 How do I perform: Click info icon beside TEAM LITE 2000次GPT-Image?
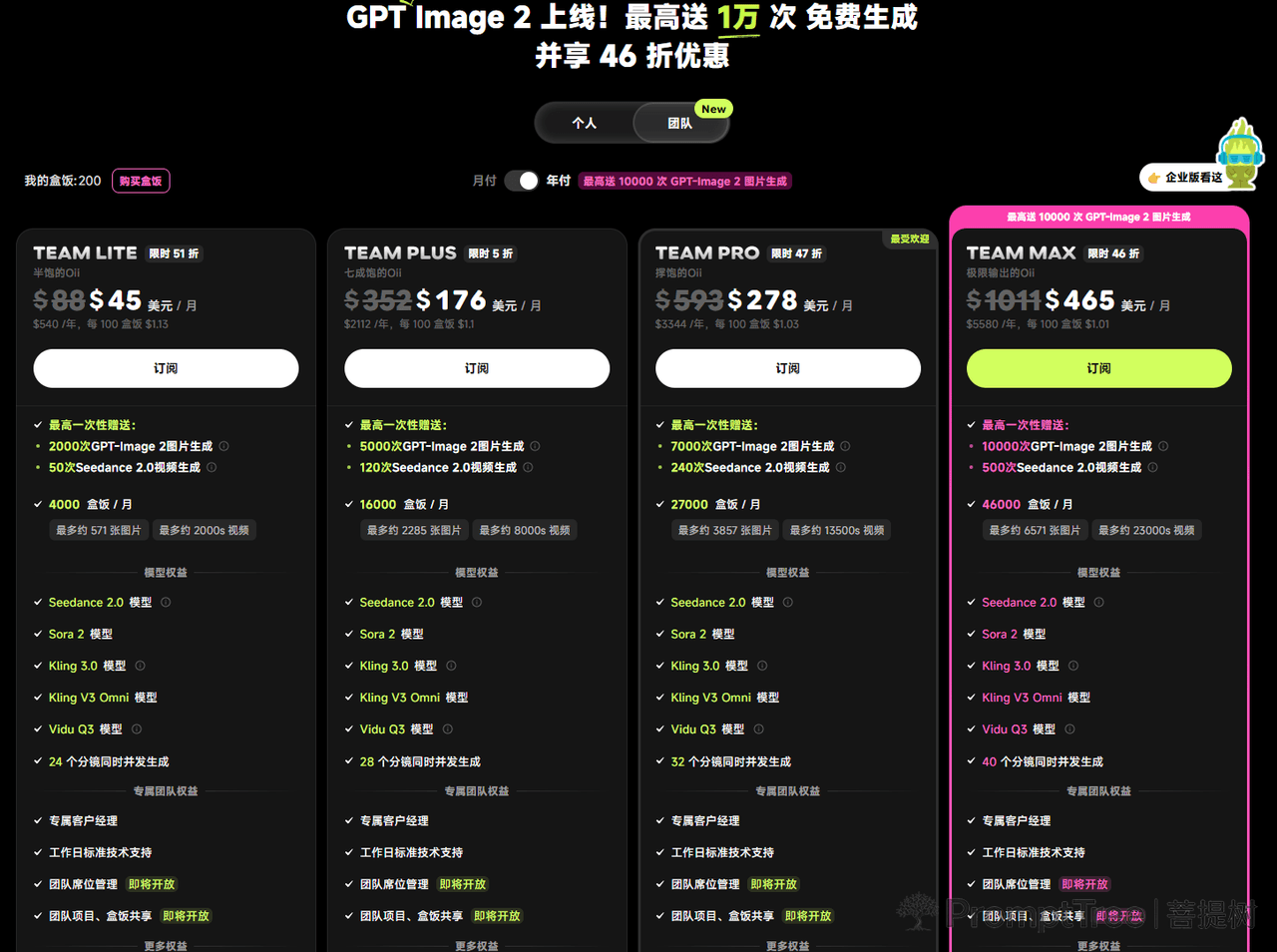[224, 446]
